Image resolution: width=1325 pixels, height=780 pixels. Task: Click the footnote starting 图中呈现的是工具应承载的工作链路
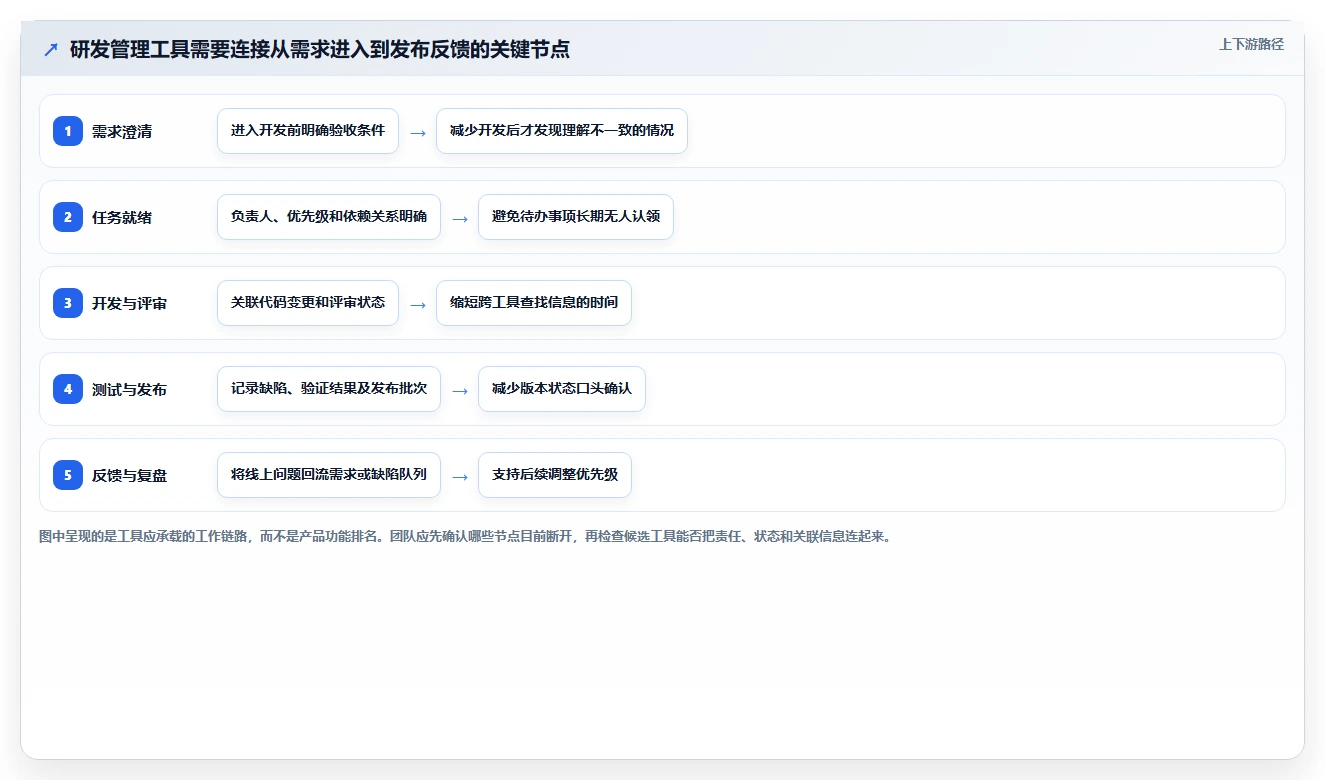click(464, 536)
